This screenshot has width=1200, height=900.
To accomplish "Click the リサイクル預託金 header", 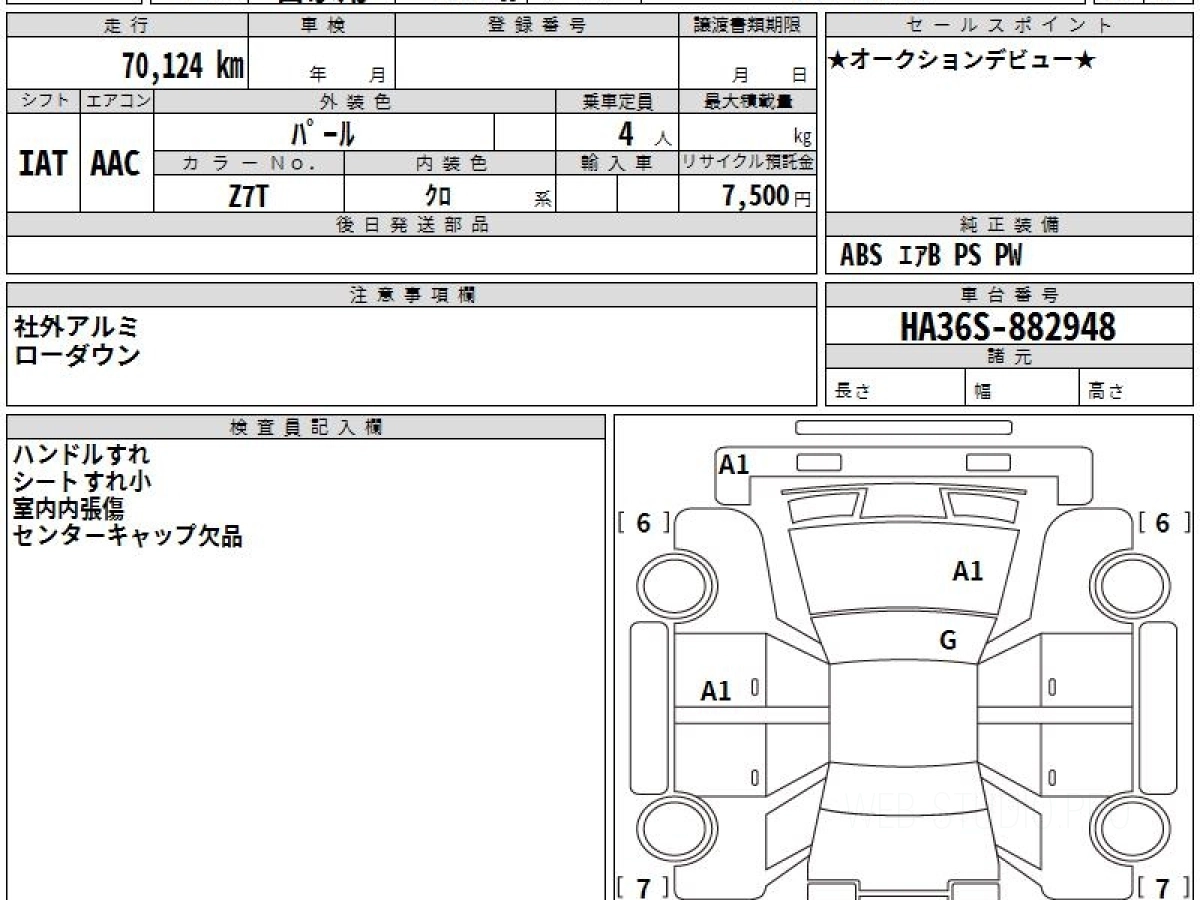I will (748, 163).
